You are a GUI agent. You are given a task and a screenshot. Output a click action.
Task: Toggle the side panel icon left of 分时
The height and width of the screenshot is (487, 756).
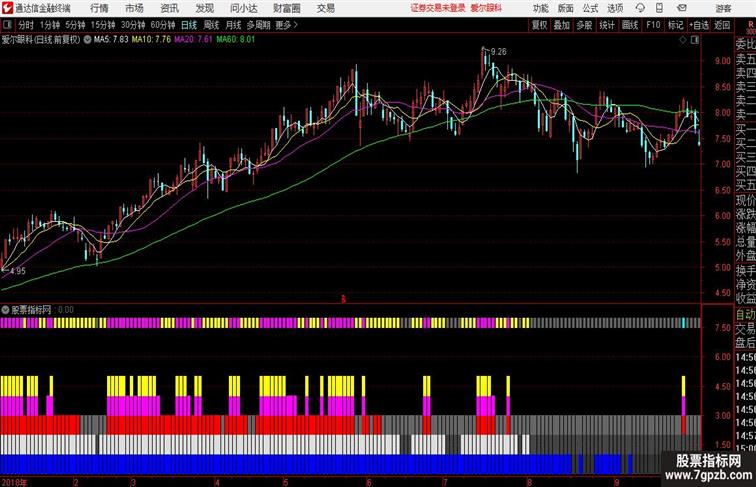coord(7,25)
